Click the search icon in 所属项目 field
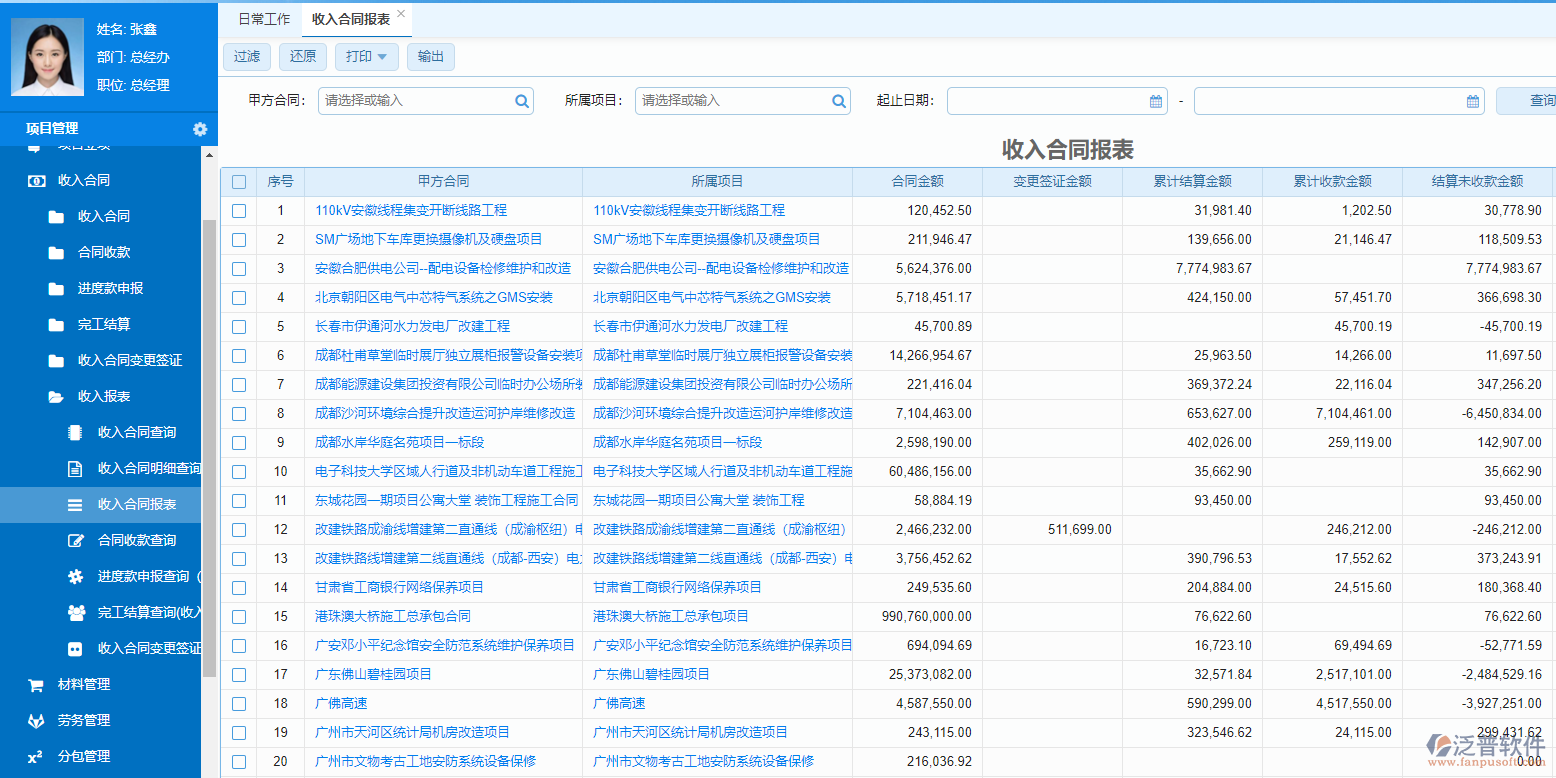Screen dimensions: 1556x778 tap(838, 101)
